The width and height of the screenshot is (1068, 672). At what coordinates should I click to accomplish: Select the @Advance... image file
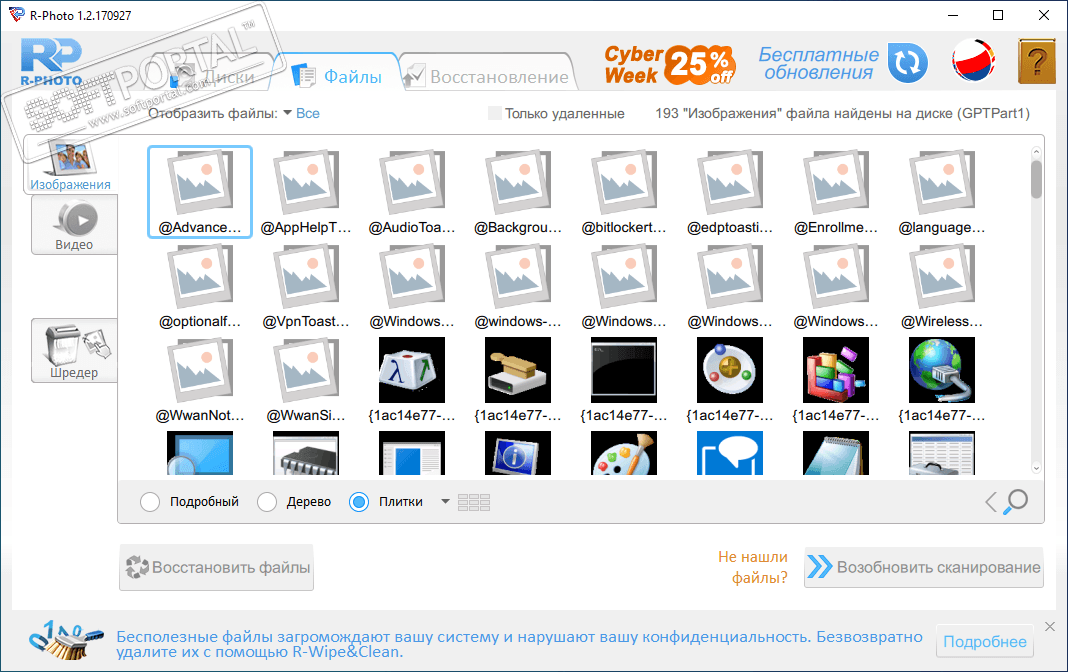200,192
